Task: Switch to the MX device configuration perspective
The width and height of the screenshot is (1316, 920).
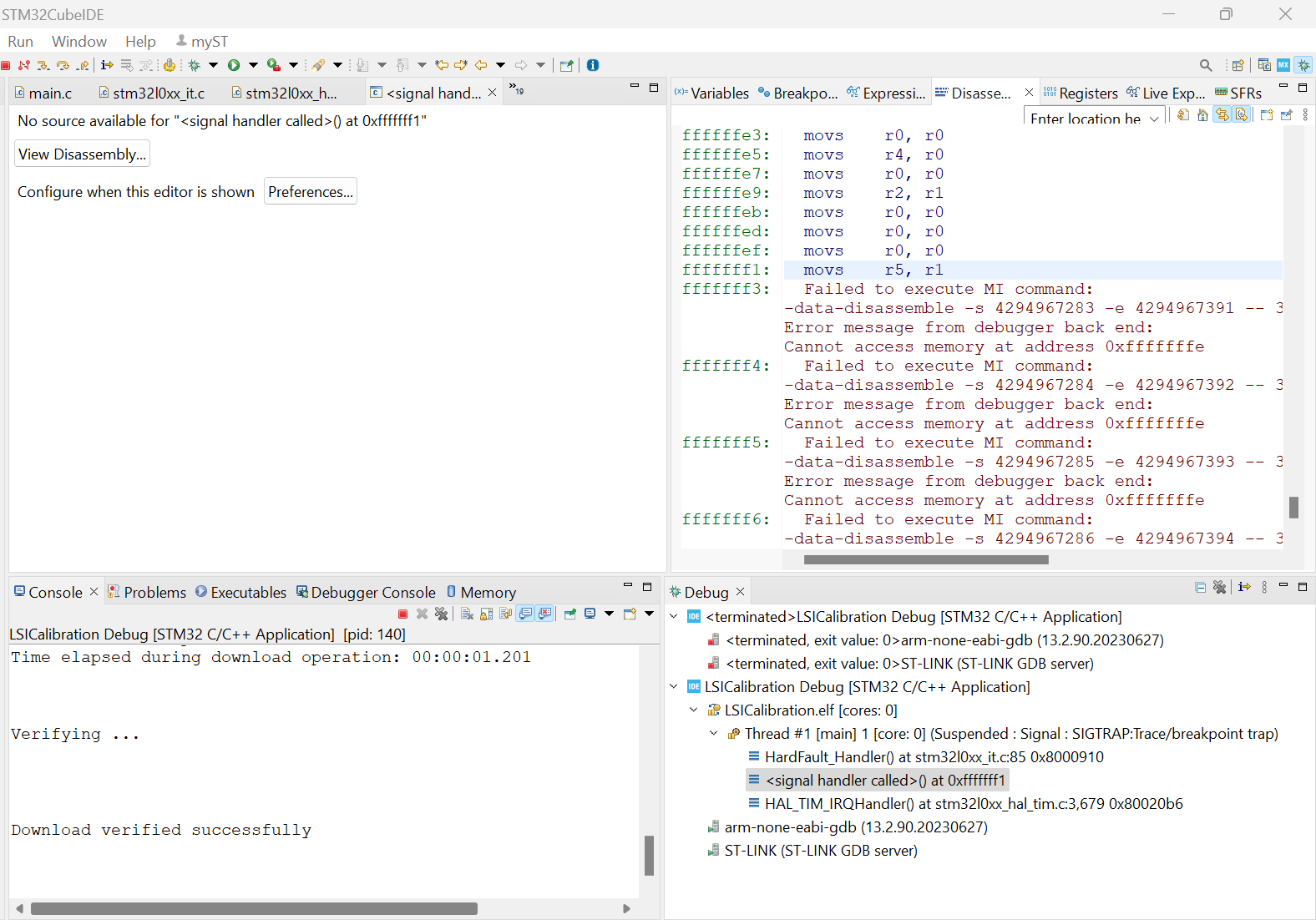Action: click(x=1283, y=65)
